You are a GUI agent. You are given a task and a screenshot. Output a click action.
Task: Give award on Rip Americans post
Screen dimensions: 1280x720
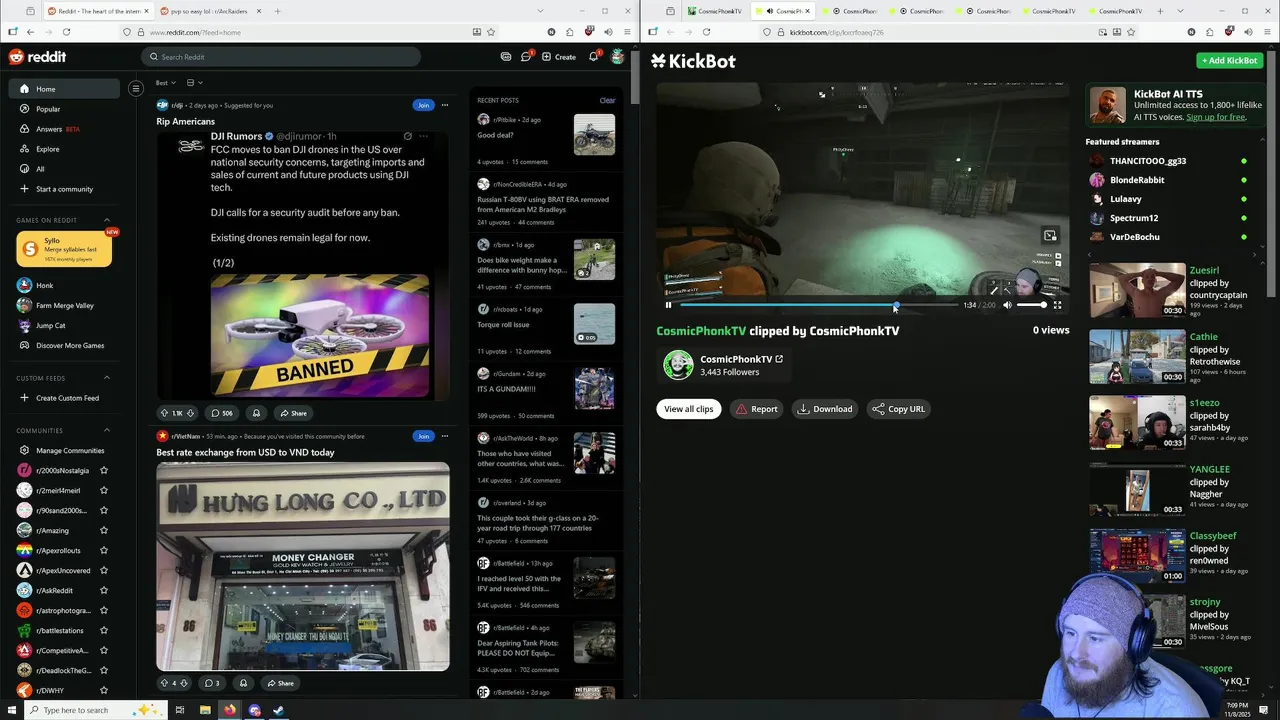(x=256, y=413)
